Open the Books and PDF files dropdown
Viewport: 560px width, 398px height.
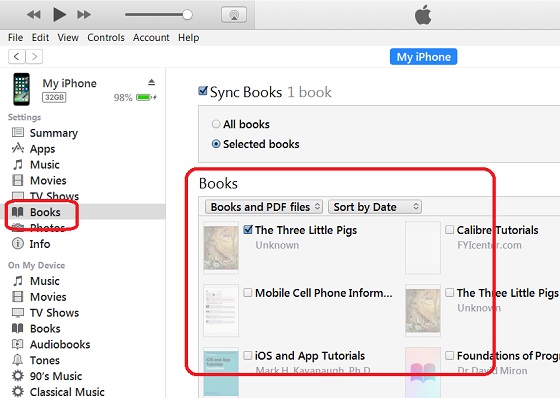coord(264,207)
